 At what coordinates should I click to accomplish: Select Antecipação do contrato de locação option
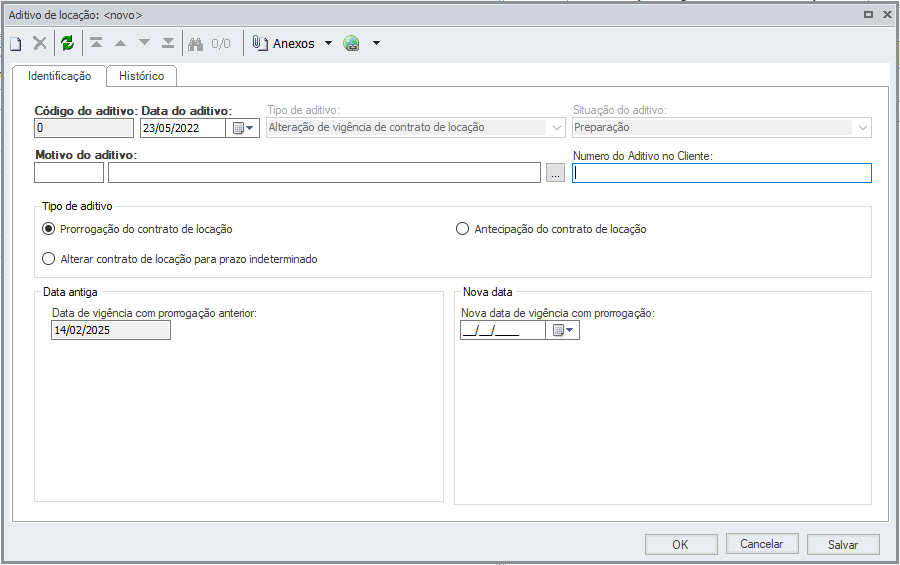(551, 229)
